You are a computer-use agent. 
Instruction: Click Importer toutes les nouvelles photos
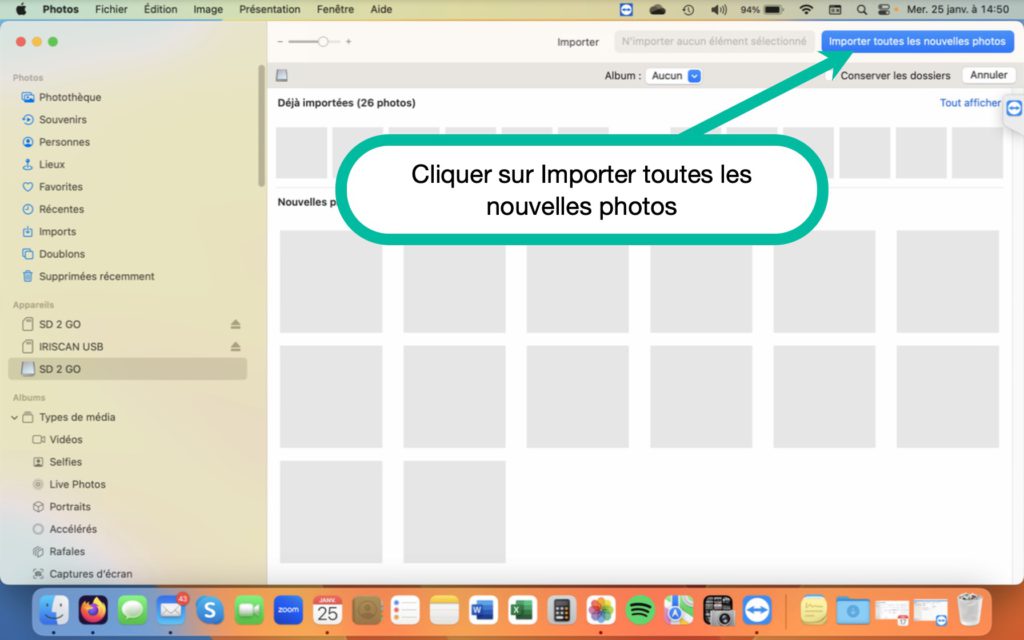[x=917, y=42]
